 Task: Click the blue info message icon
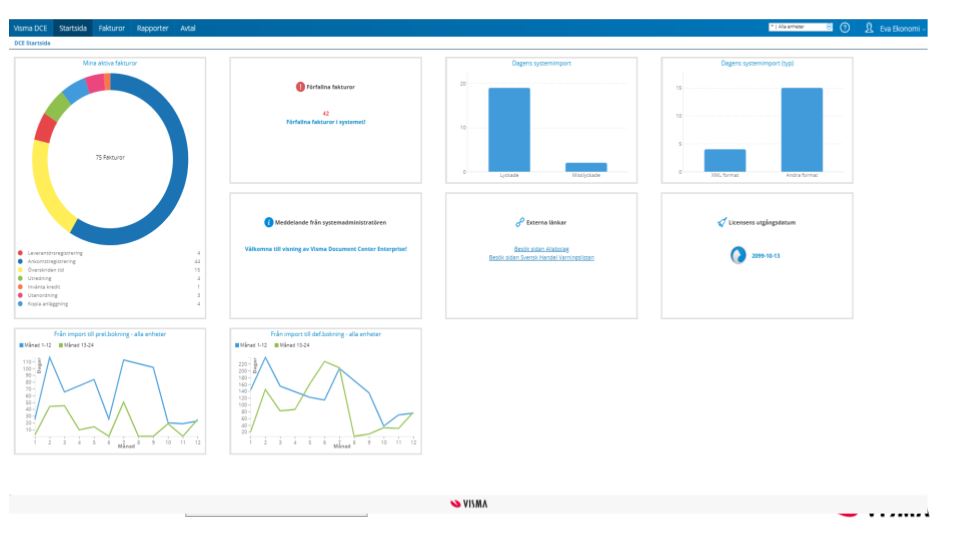coord(268,222)
